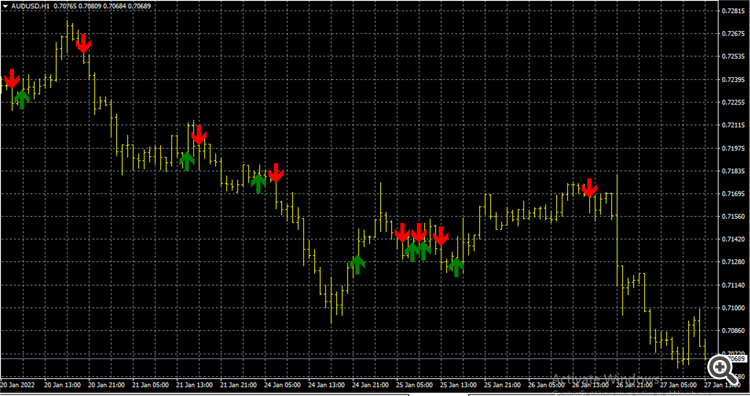Click time axis label 24 Jan 13:00
Viewport: 750px width, 396px height.
tap(327, 385)
